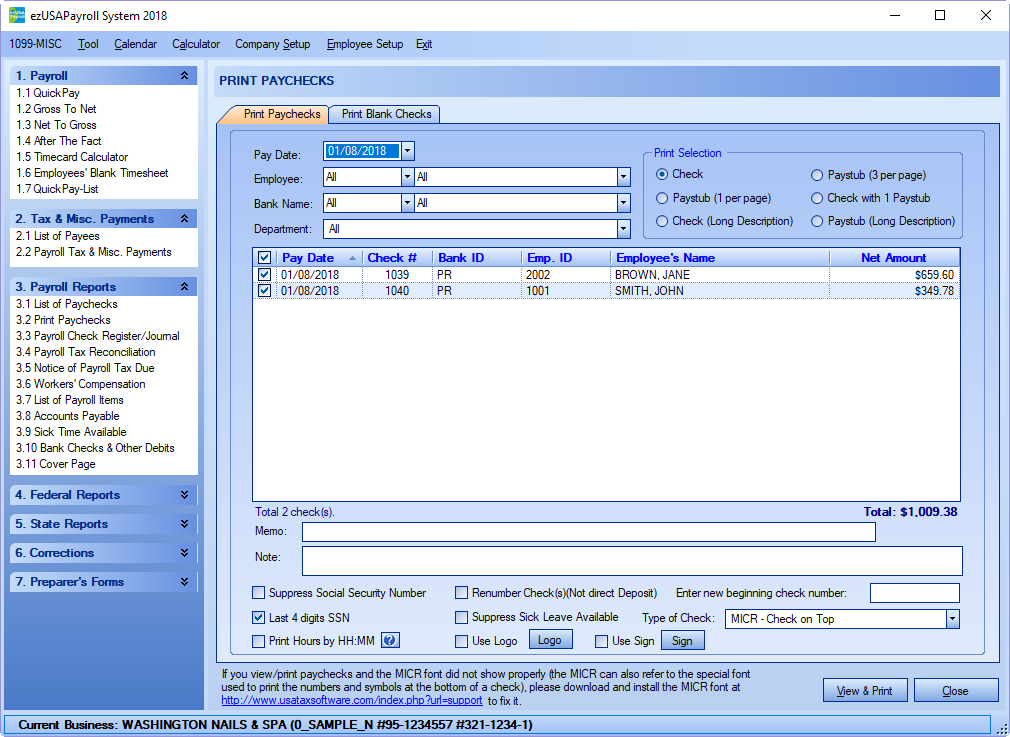
Task: Click the View & Print button
Action: [864, 691]
